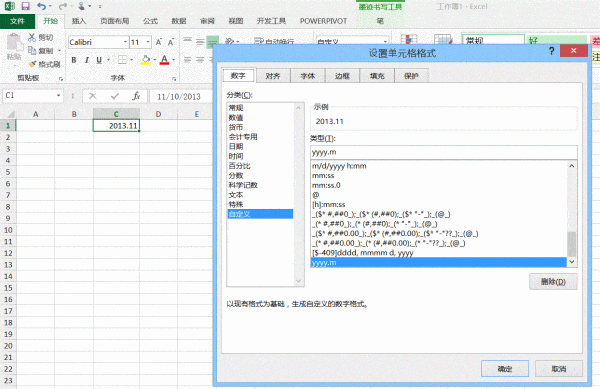600x389 pixels.
Task: Click the center align icon in the bottom alignment row
Action: point(200,60)
